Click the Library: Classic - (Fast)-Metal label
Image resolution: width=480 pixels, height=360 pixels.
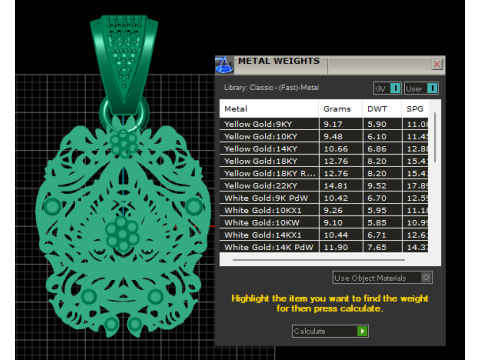271,88
